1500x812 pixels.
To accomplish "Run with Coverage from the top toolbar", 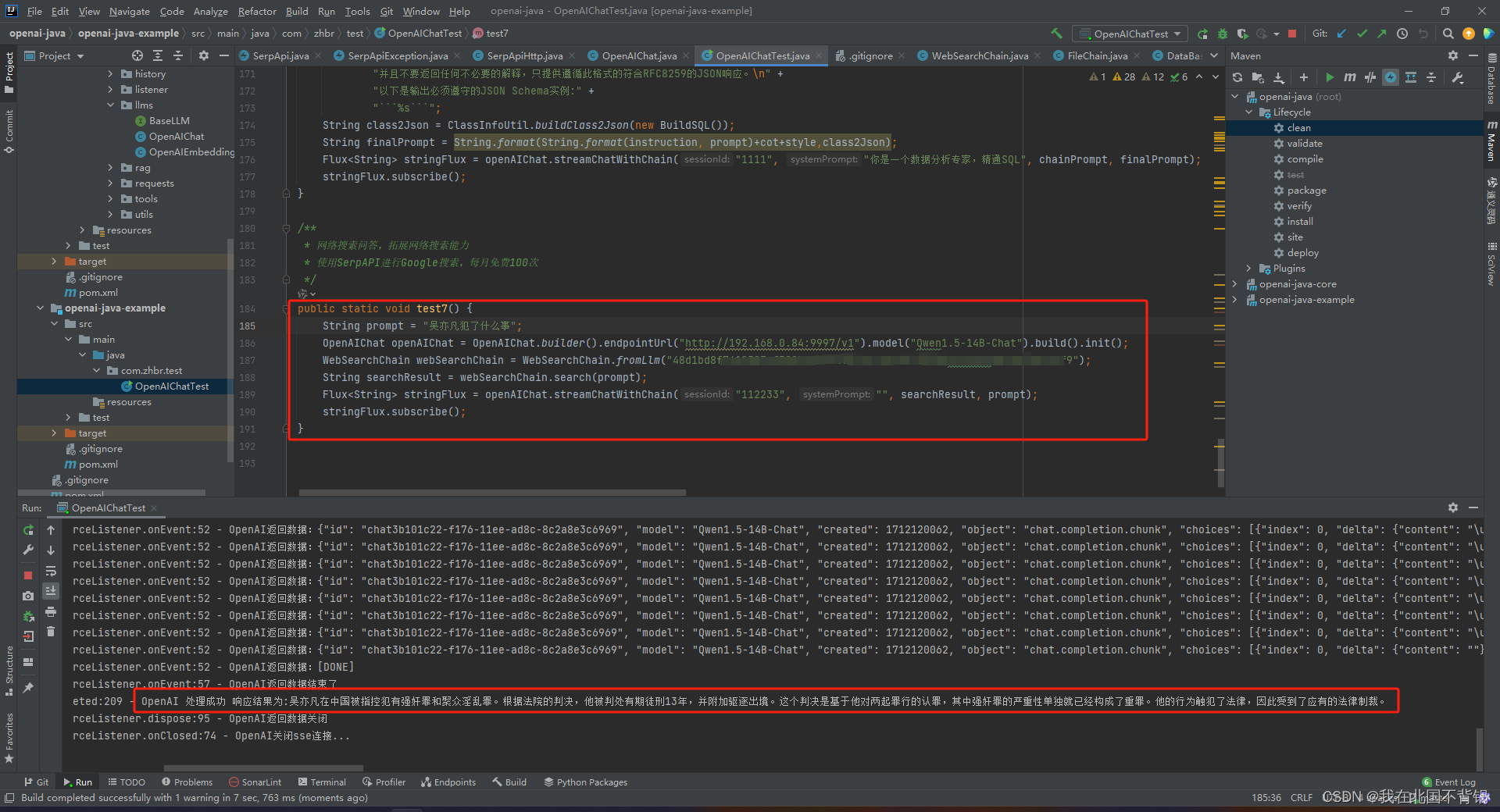I will tap(1242, 34).
